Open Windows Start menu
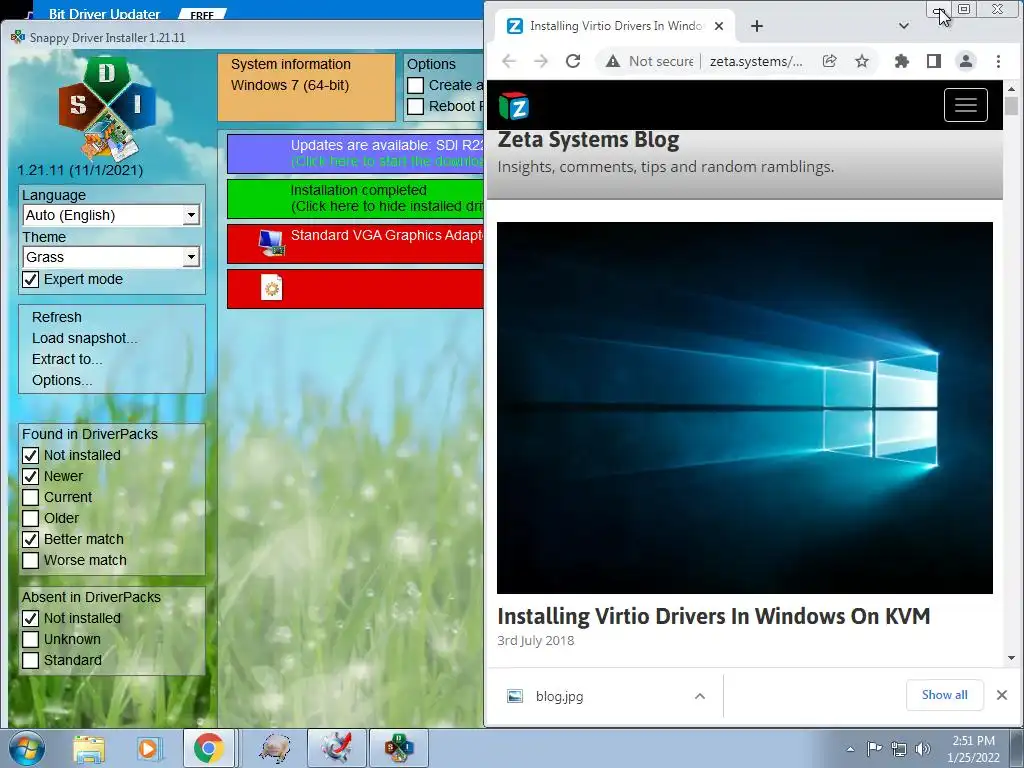The image size is (1024, 768). point(26,748)
